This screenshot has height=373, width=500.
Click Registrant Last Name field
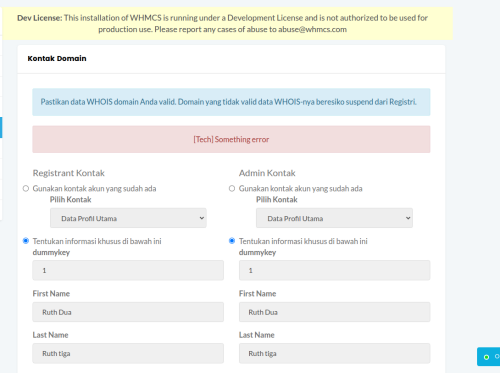(x=128, y=353)
